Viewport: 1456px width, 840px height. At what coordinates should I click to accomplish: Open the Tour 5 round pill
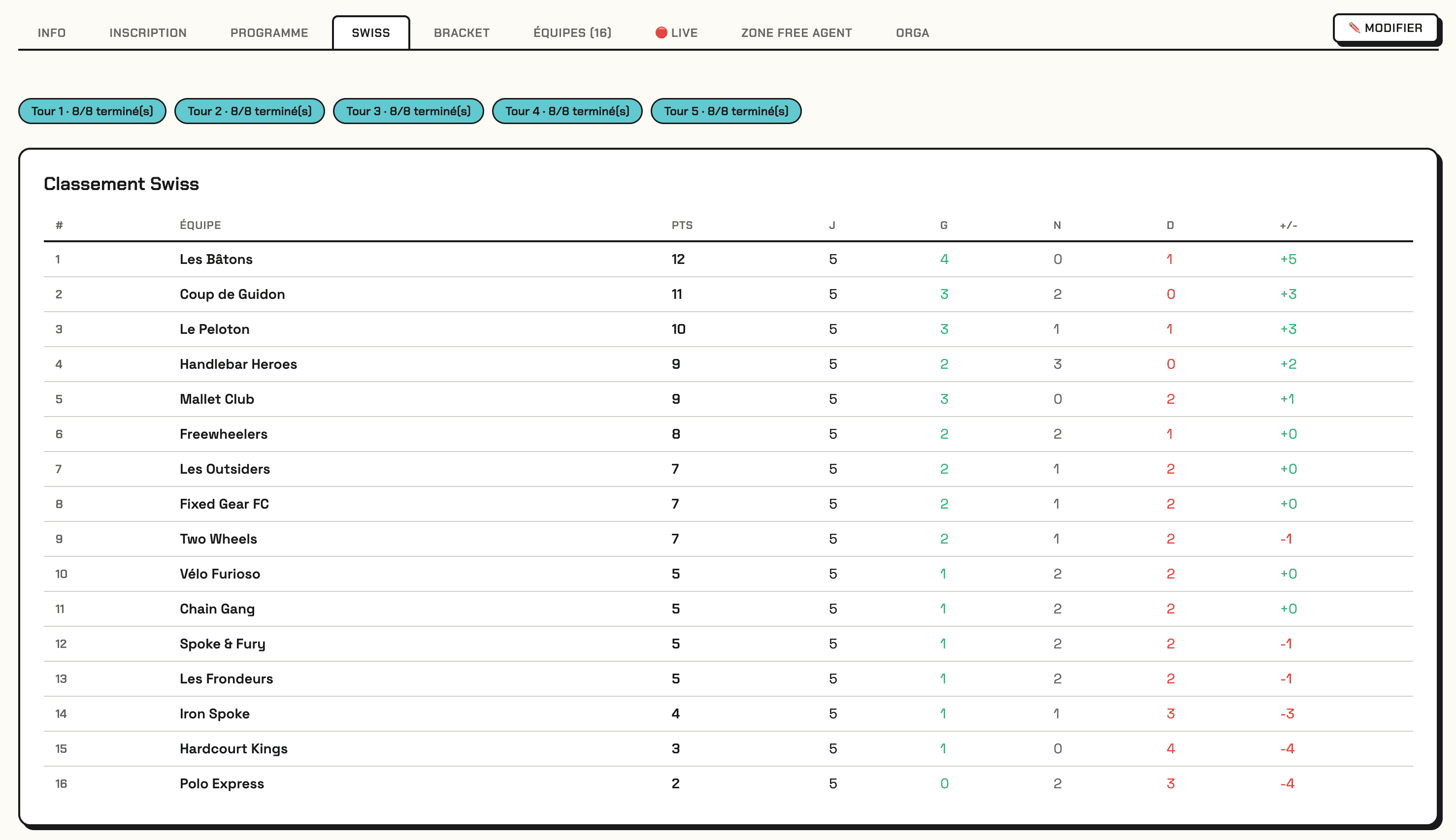[726, 111]
